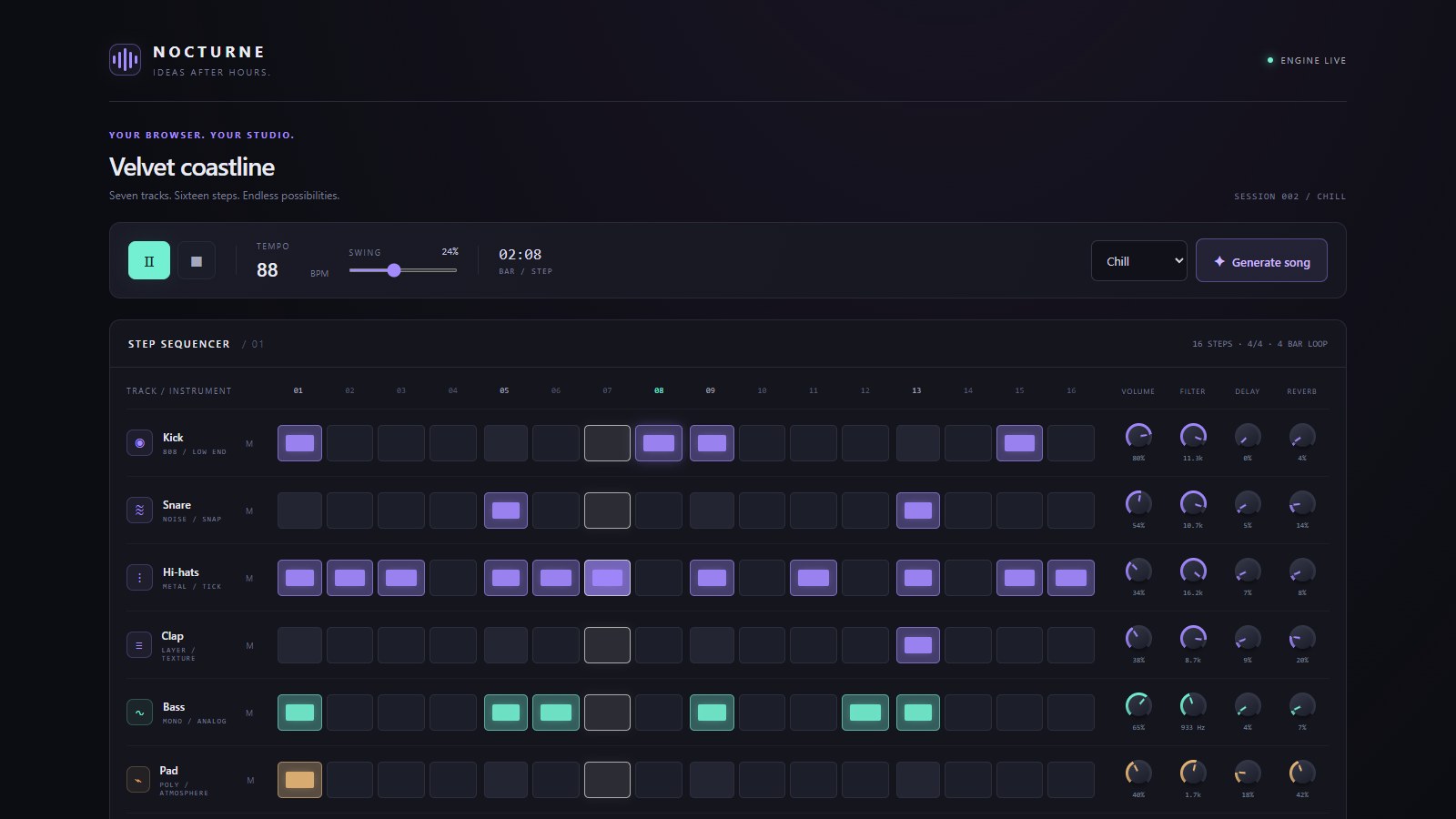Toggle Bass step 12 off

pos(865,713)
